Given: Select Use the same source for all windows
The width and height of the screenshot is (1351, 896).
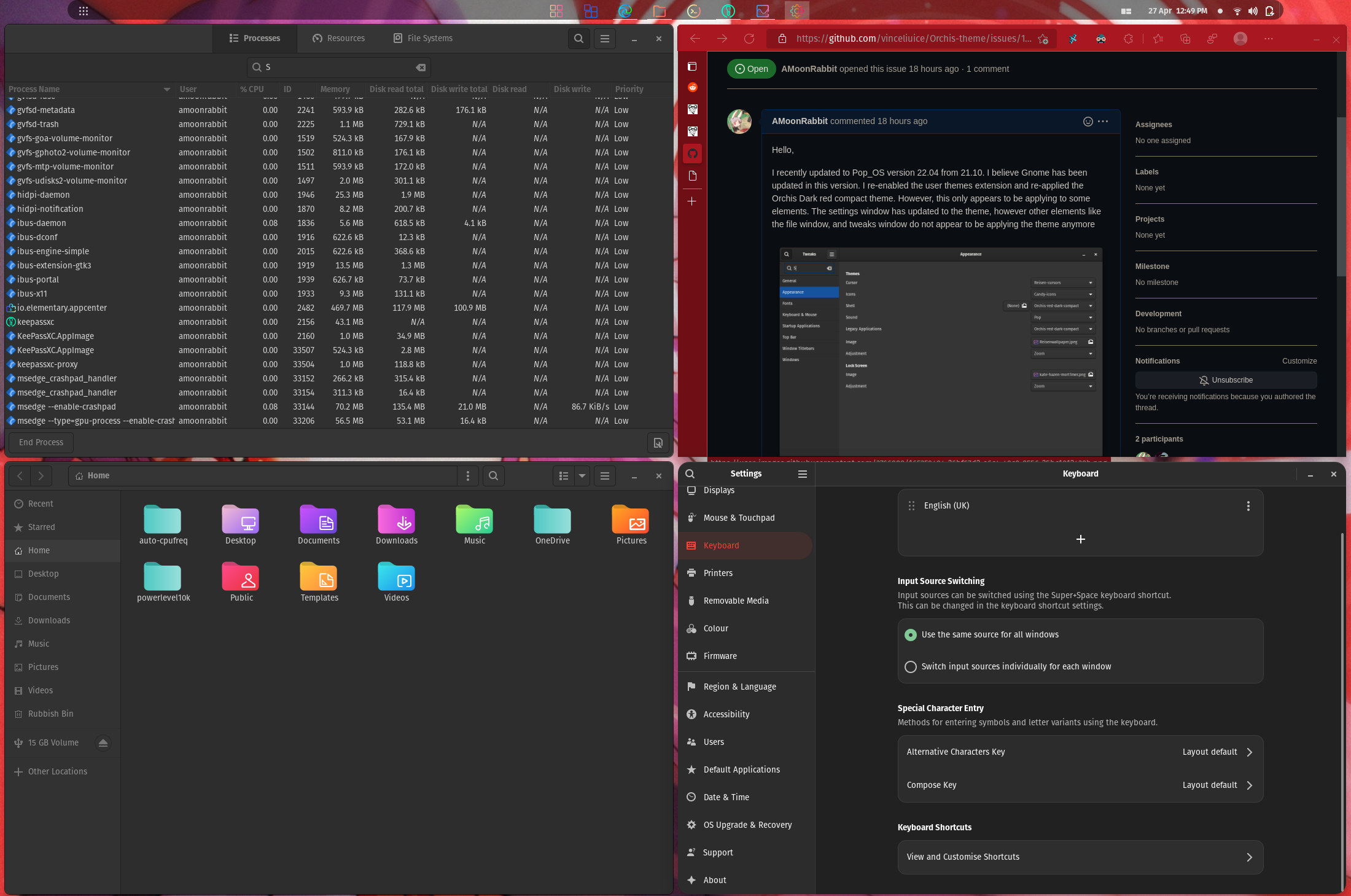Looking at the screenshot, I should click(x=911, y=635).
